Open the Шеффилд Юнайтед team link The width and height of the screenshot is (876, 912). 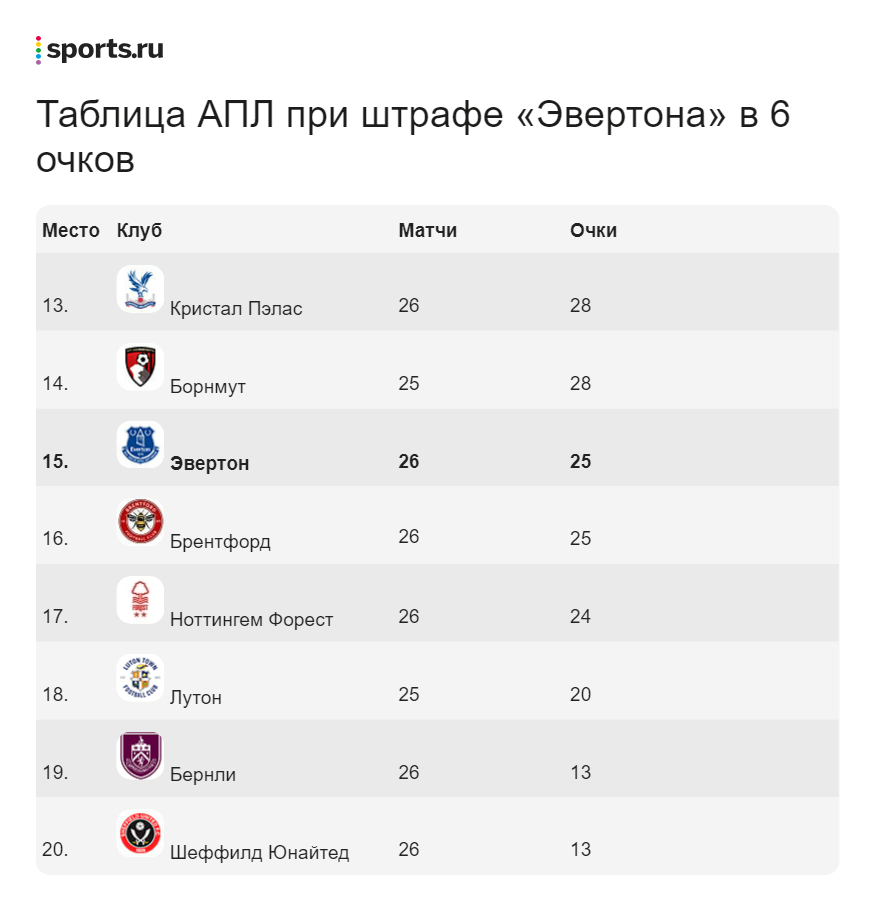[x=259, y=853]
